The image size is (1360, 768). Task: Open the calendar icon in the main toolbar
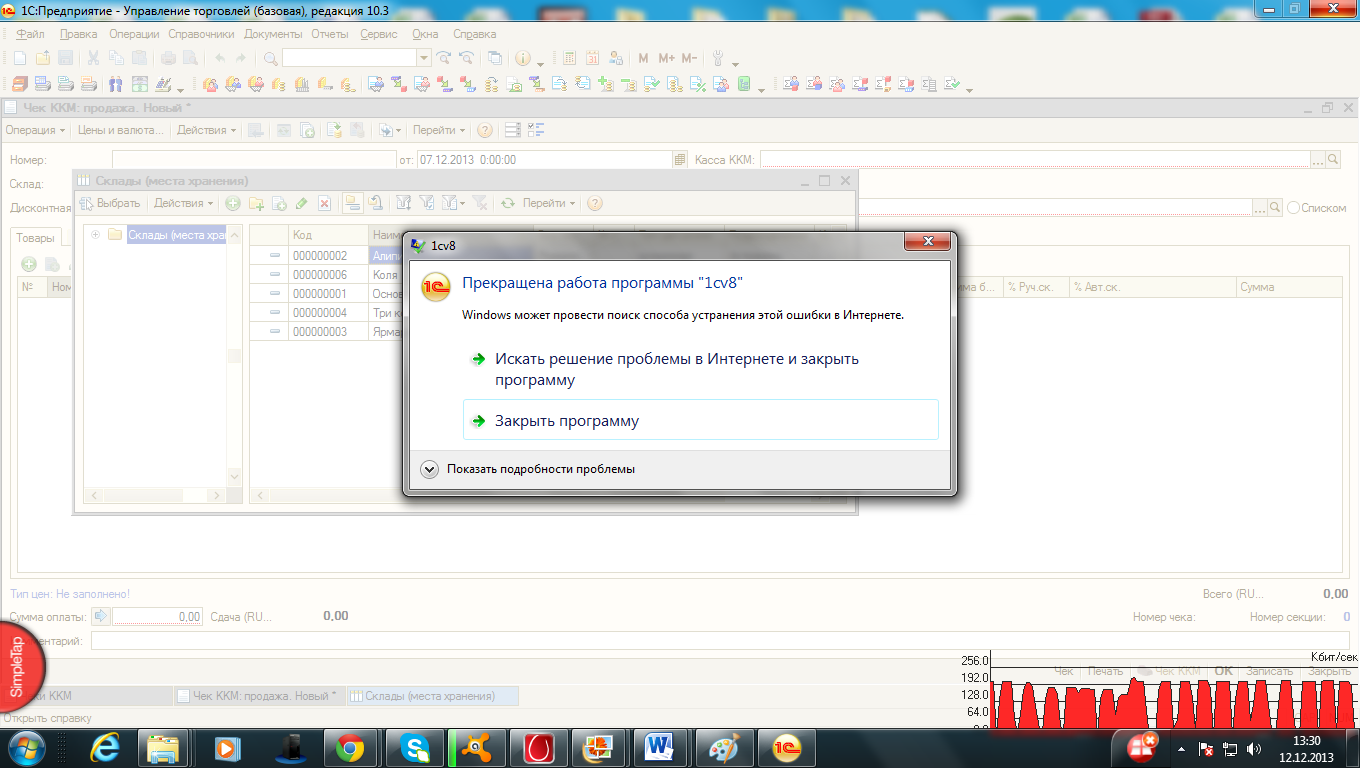click(x=592, y=58)
